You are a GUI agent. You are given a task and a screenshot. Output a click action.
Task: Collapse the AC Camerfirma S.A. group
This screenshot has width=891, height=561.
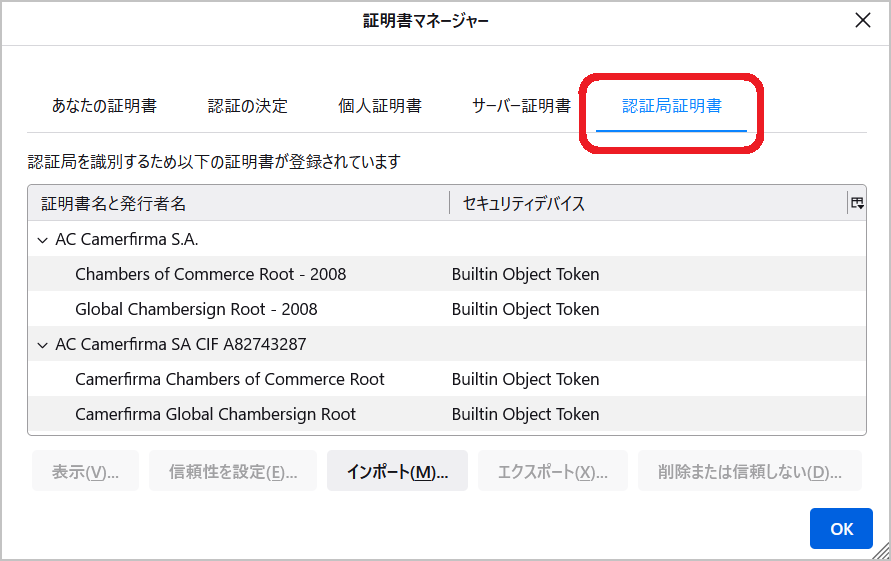tap(42, 240)
